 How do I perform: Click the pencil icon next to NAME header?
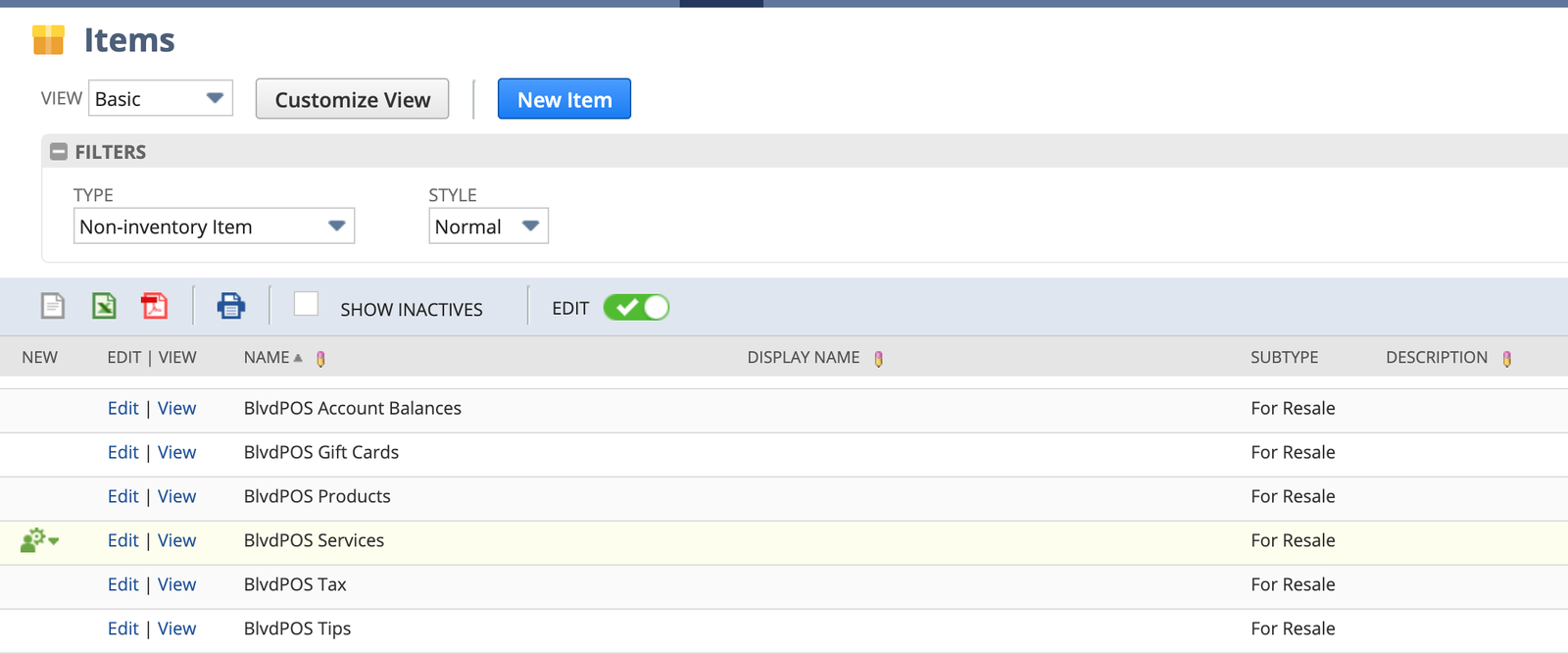(320, 359)
